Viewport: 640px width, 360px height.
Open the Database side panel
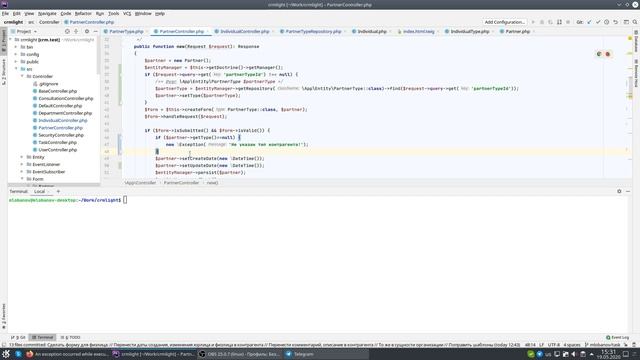click(636, 41)
